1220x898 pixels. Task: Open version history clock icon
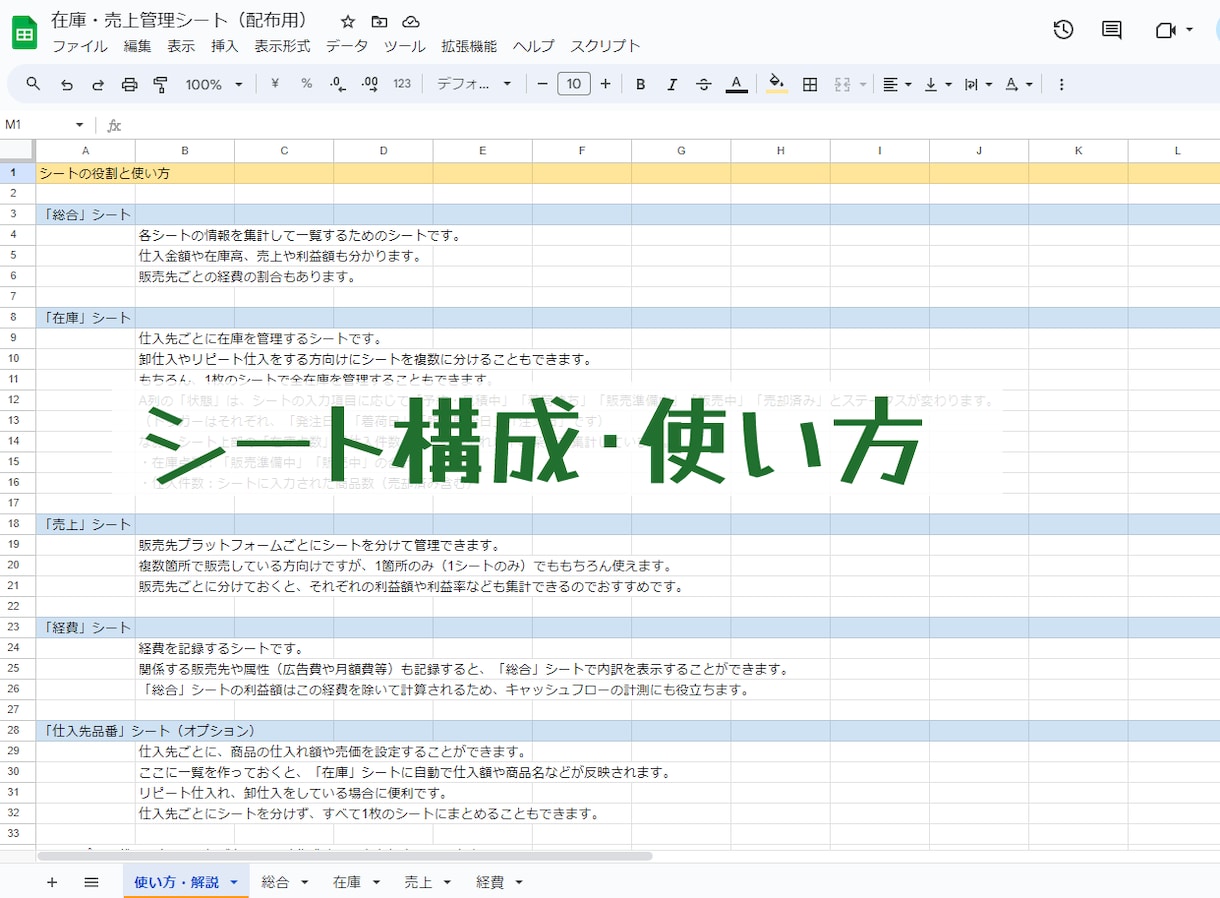[1063, 30]
